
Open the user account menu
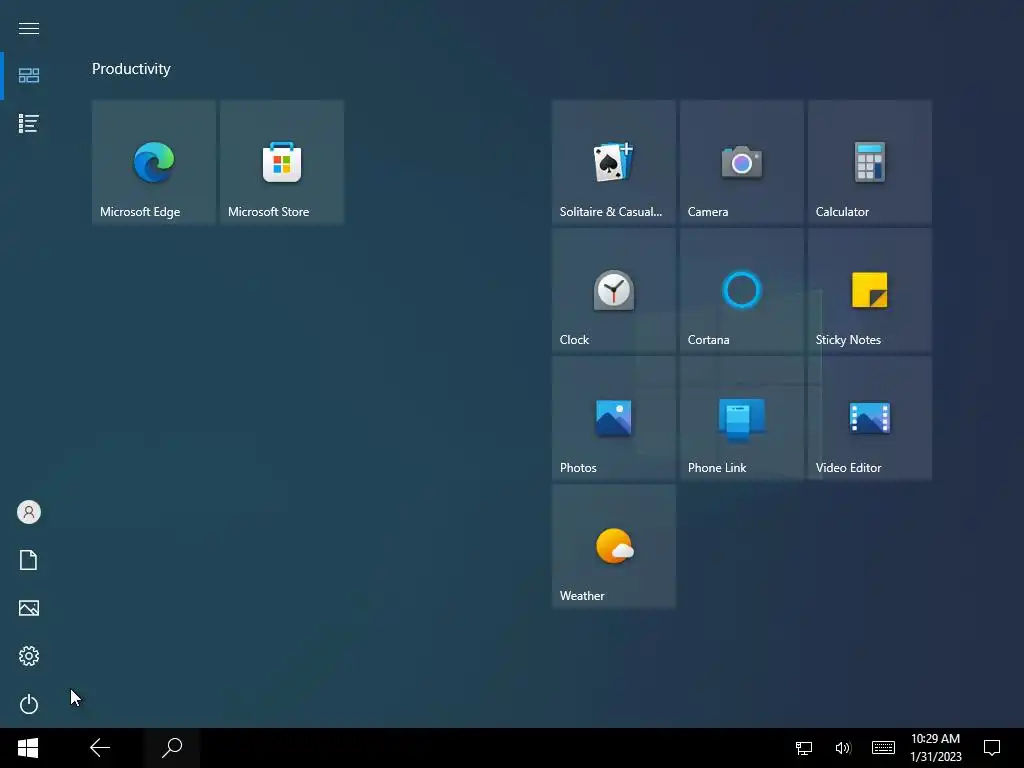[29, 512]
